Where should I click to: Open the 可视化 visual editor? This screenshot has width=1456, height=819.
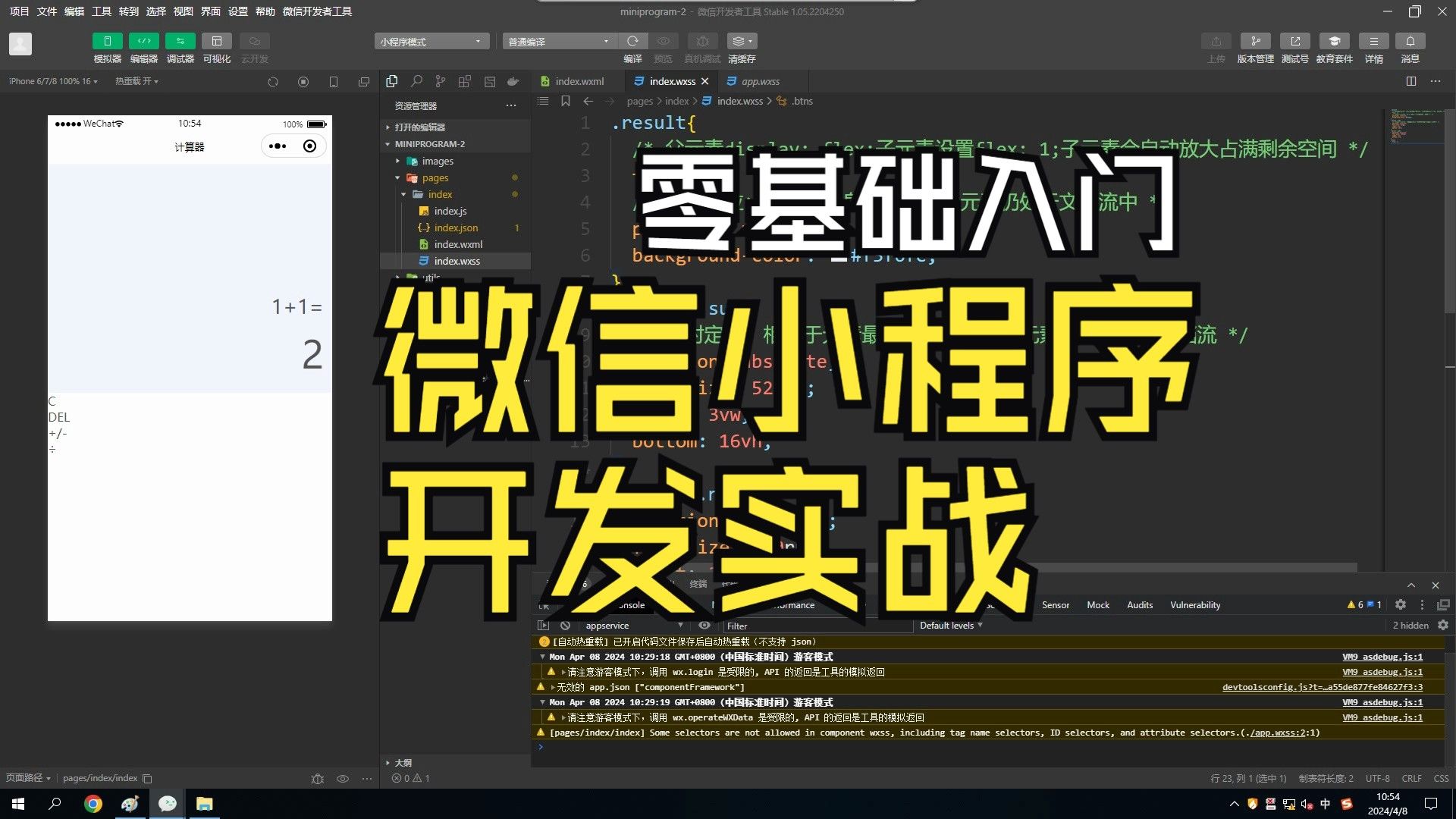216,41
